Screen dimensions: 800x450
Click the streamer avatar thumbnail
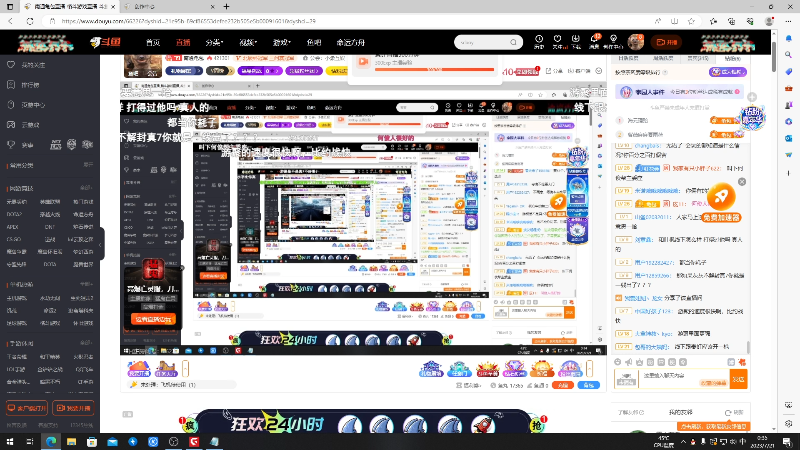(x=143, y=66)
